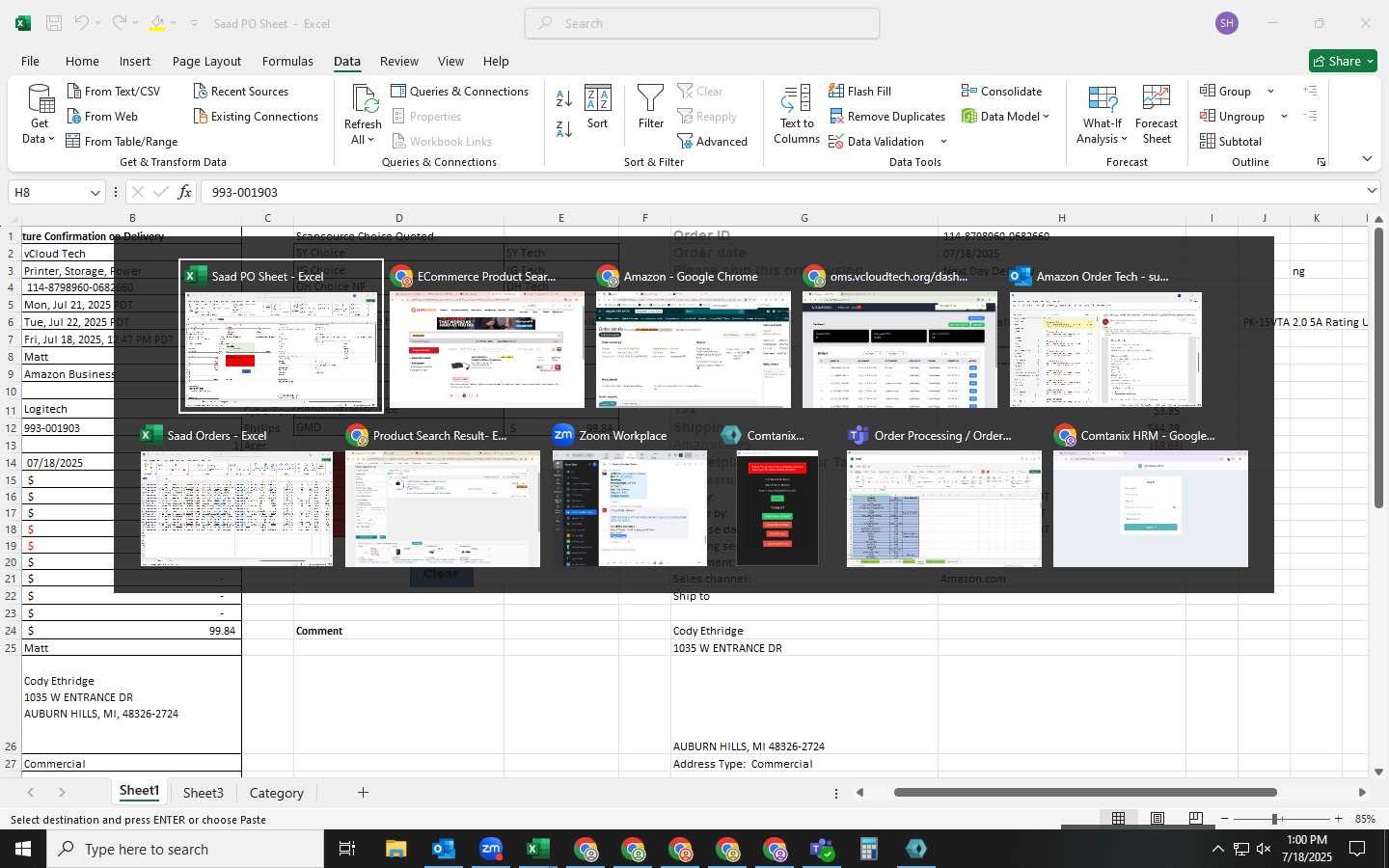Open Consolidate dialog

click(x=1001, y=91)
